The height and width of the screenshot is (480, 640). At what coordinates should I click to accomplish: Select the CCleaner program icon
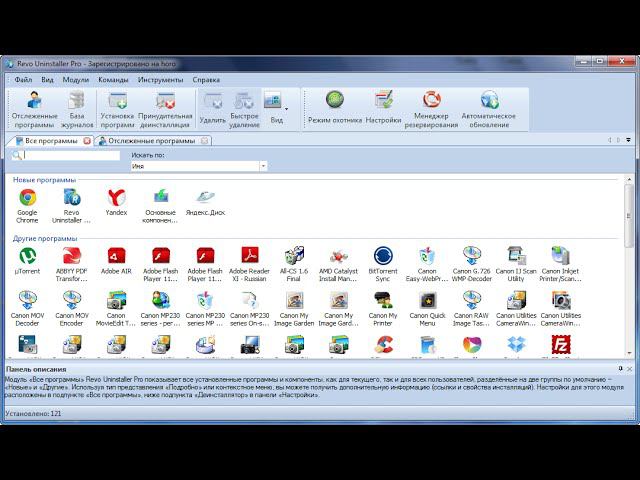[383, 345]
